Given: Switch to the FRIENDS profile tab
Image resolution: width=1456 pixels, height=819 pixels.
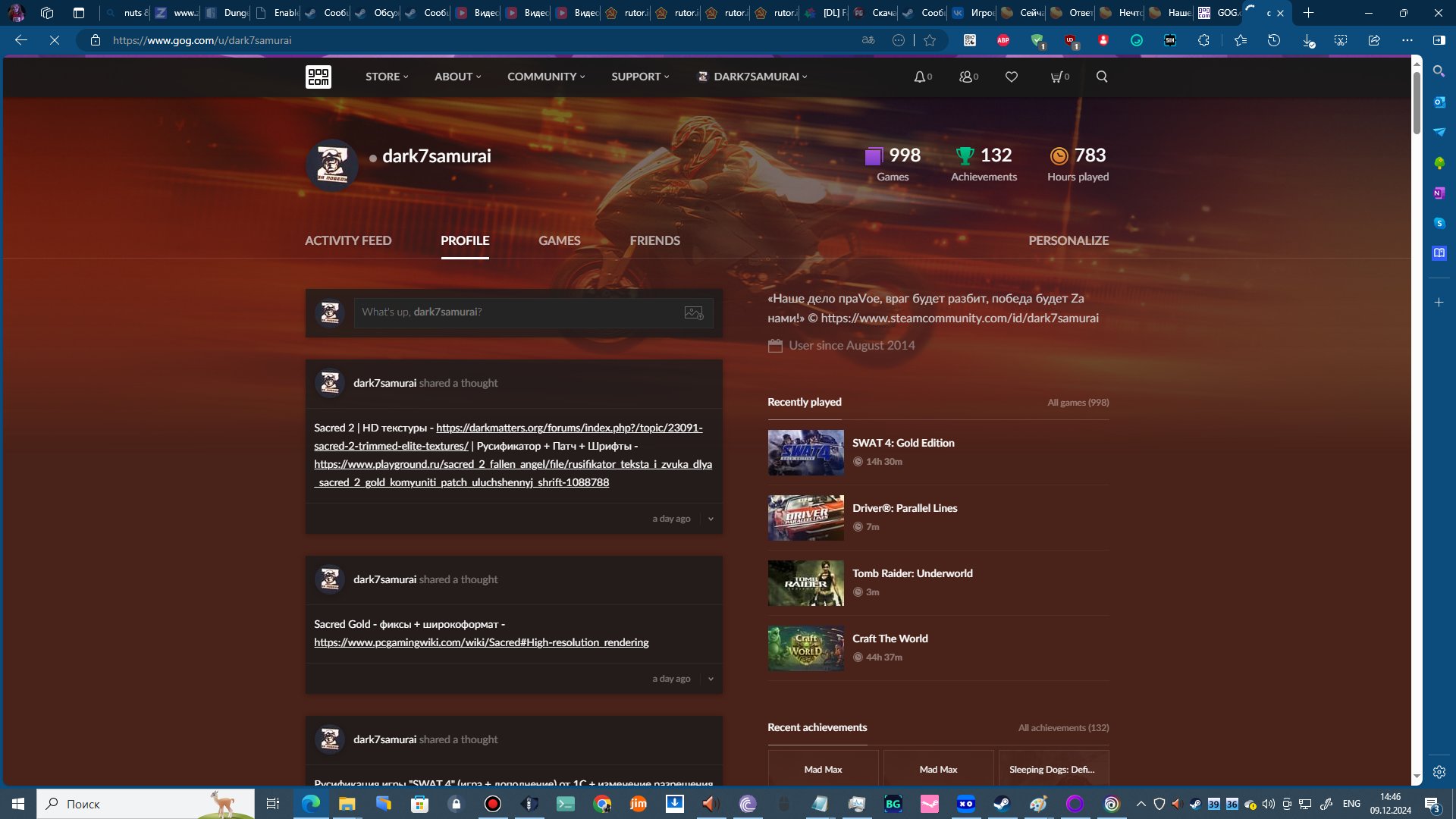Looking at the screenshot, I should pos(655,240).
